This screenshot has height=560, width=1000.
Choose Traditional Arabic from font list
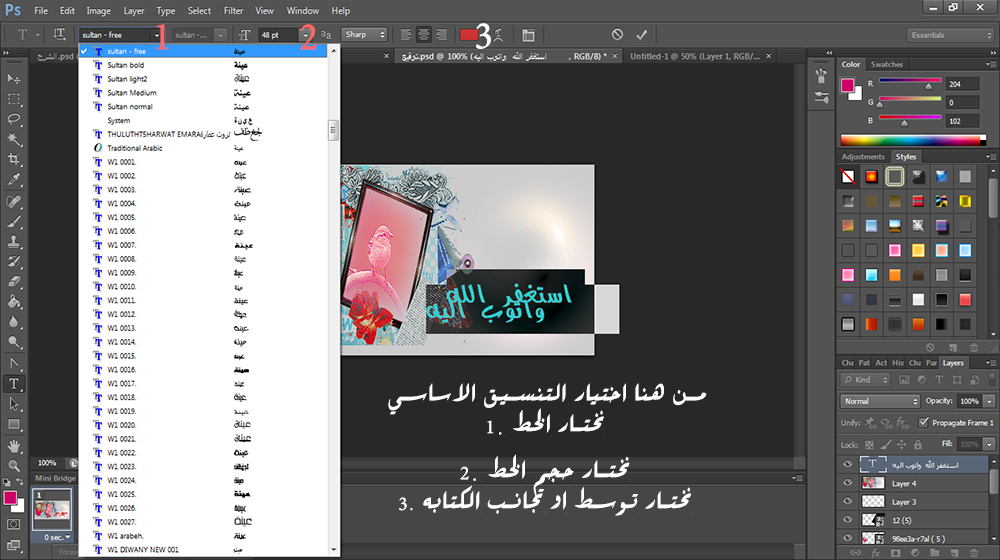click(x=135, y=148)
